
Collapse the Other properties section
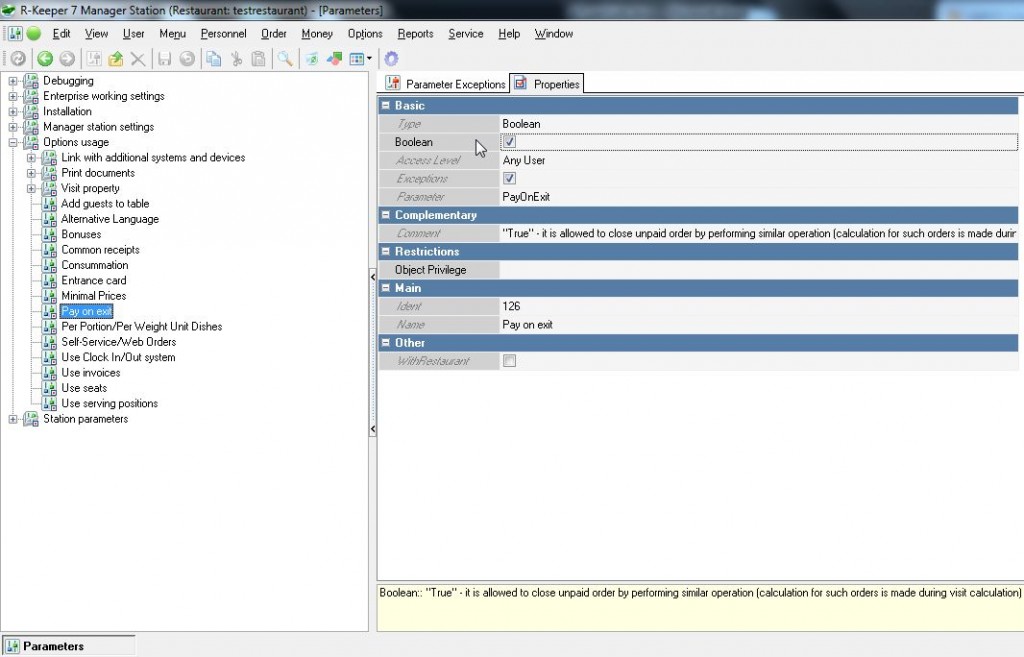point(386,343)
